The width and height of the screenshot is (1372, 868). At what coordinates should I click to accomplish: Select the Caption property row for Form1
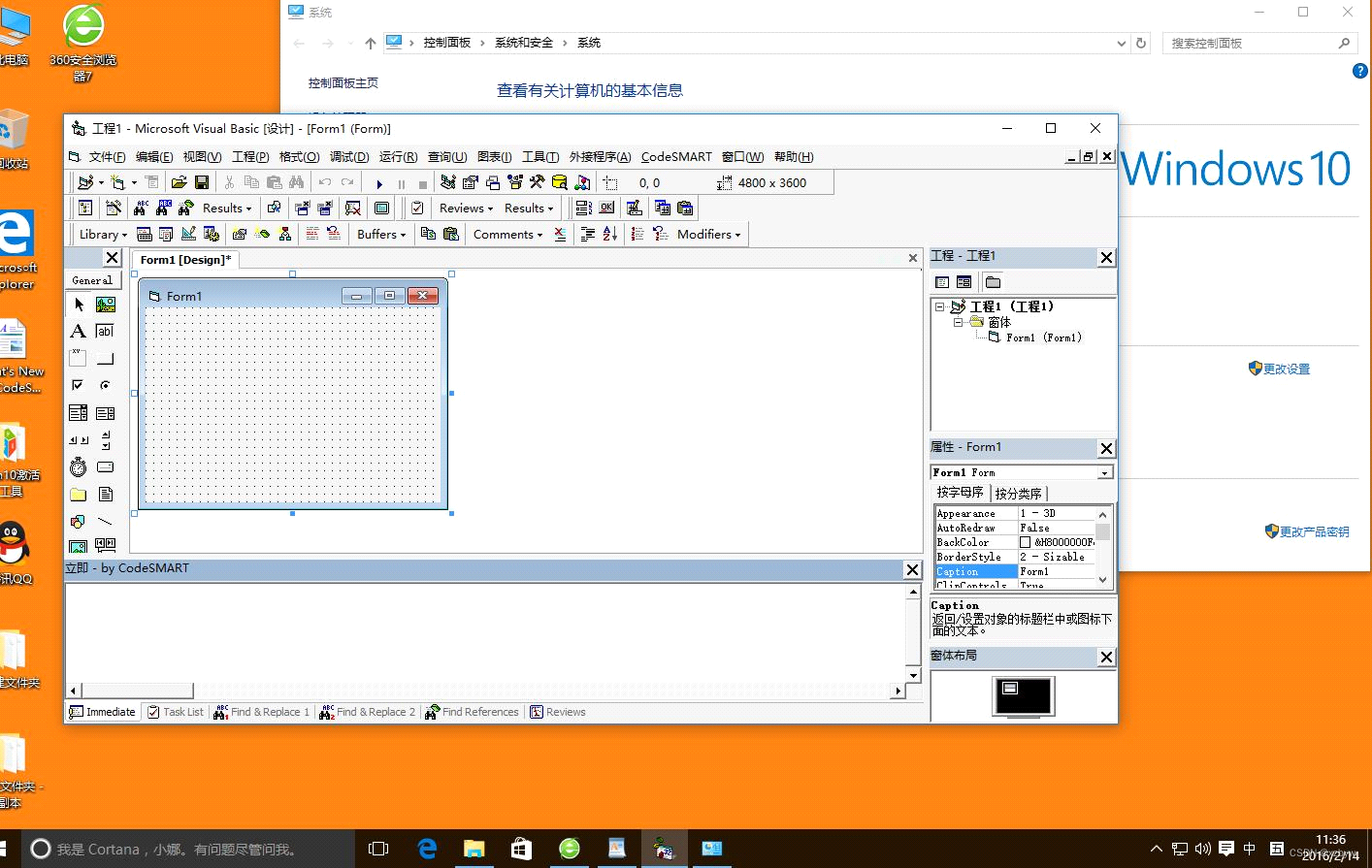click(975, 571)
